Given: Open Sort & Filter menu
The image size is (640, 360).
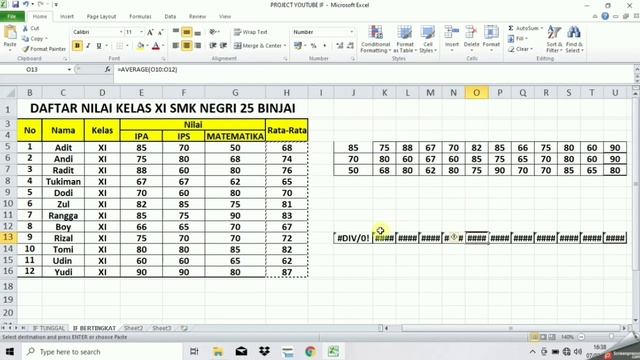Looking at the screenshot, I should click(554, 39).
